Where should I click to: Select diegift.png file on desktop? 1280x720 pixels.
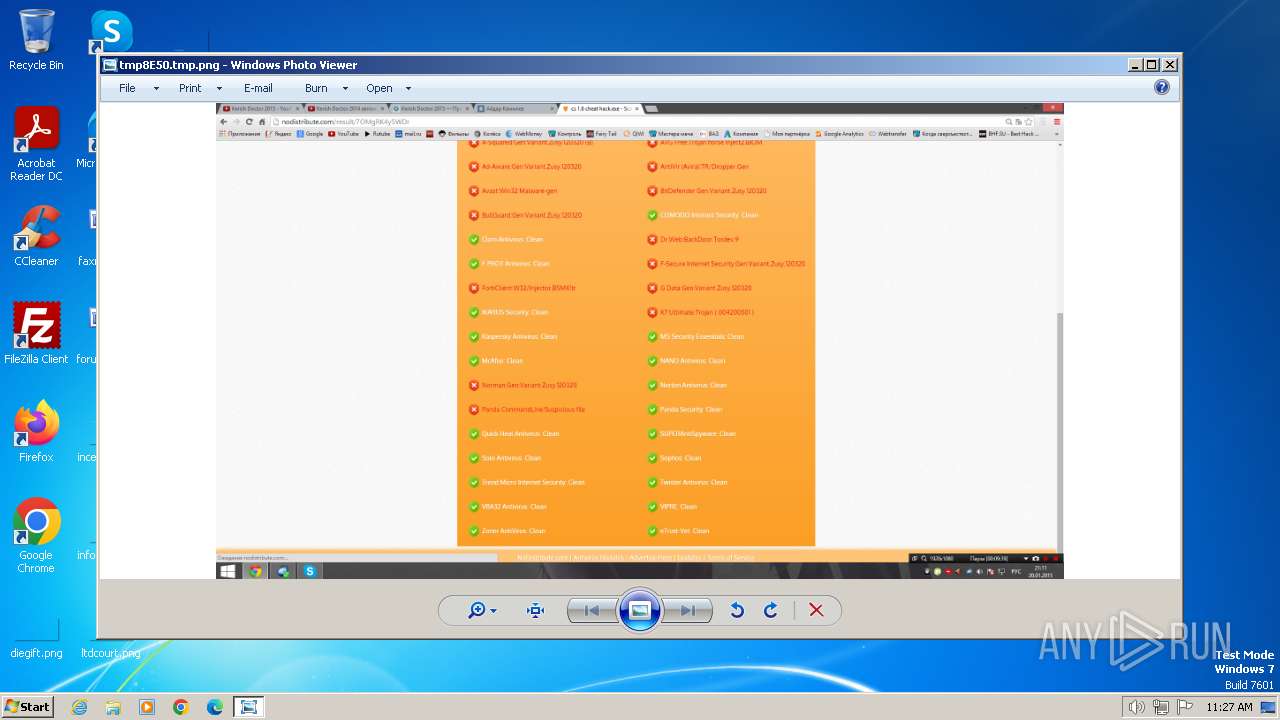[x=36, y=640]
